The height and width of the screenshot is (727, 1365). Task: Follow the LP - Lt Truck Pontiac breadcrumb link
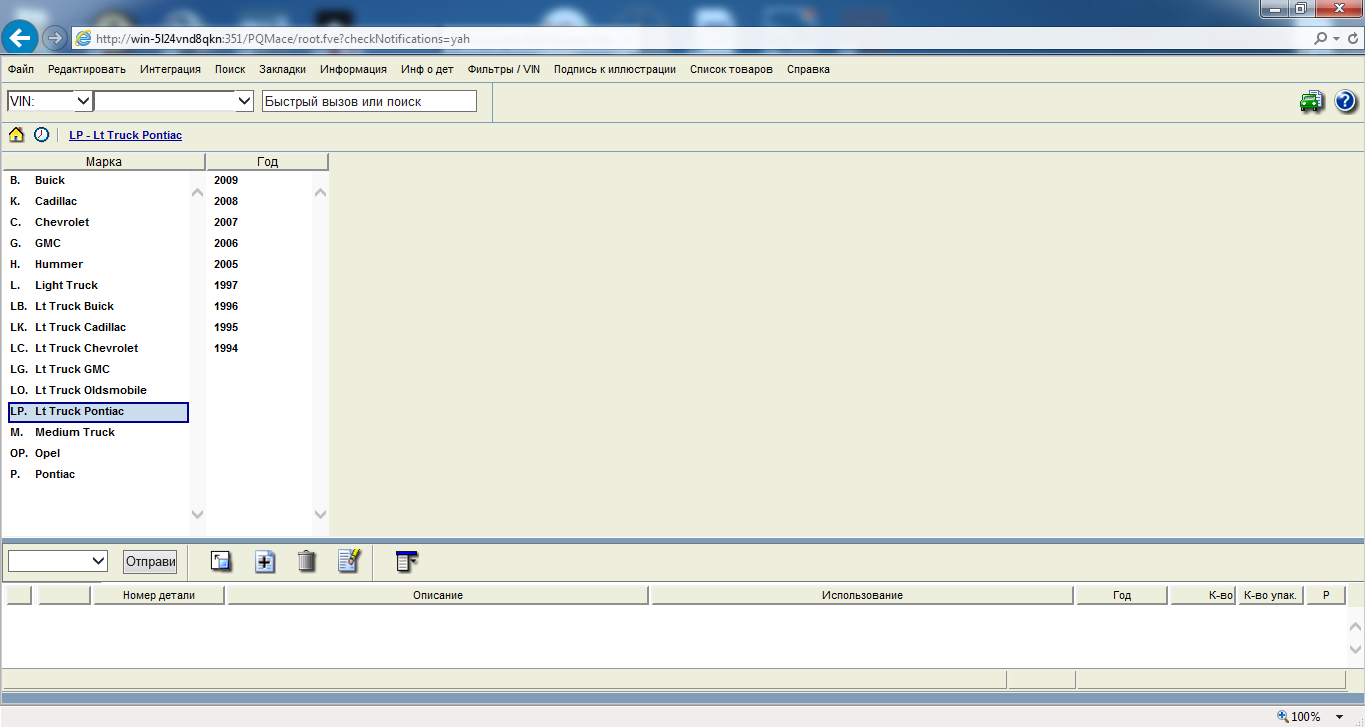point(126,135)
